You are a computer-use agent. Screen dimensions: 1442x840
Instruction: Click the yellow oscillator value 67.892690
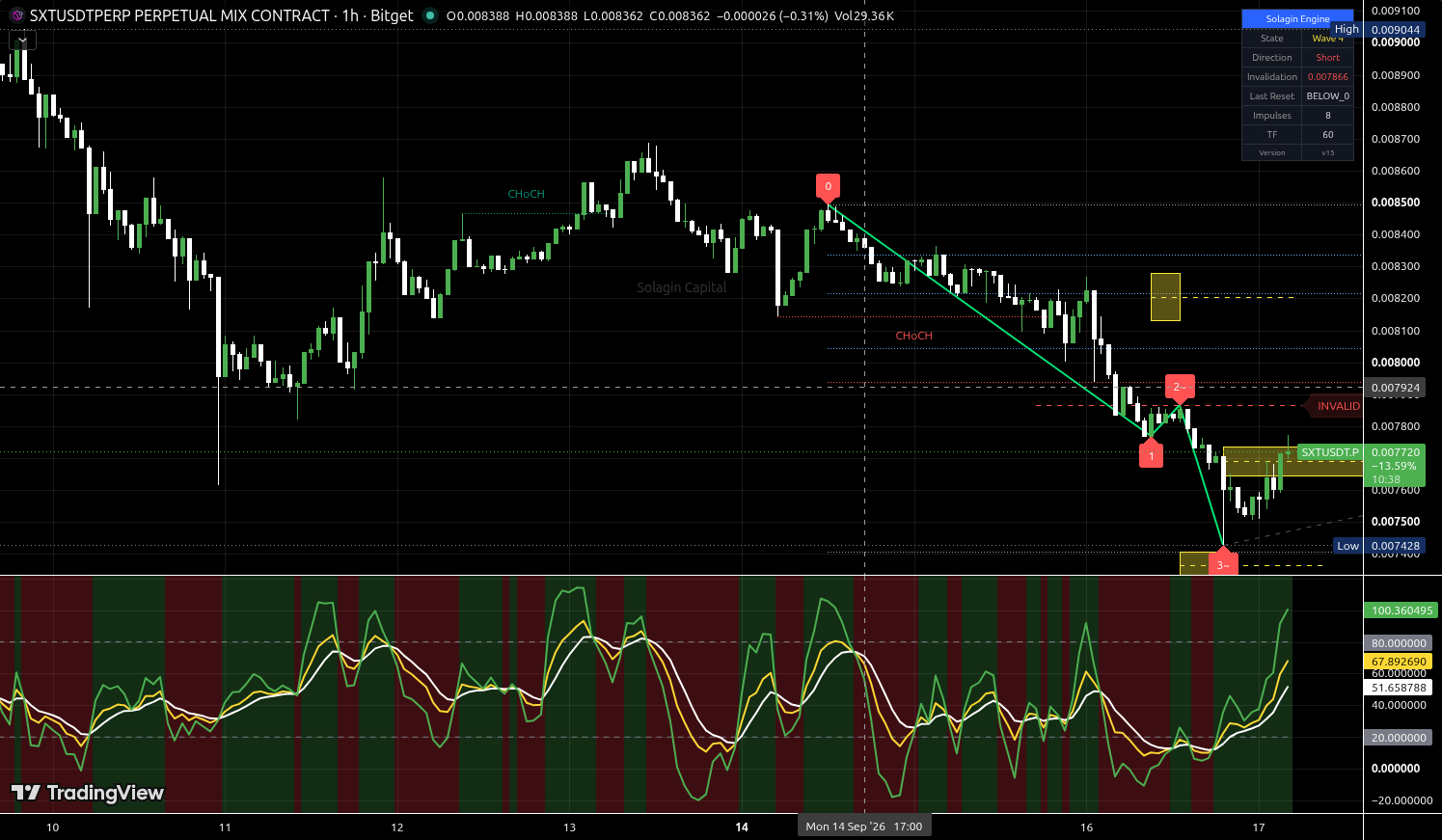coord(1399,662)
